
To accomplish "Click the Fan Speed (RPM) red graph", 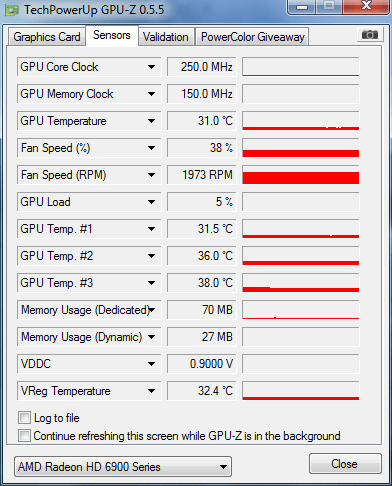I will [301, 175].
